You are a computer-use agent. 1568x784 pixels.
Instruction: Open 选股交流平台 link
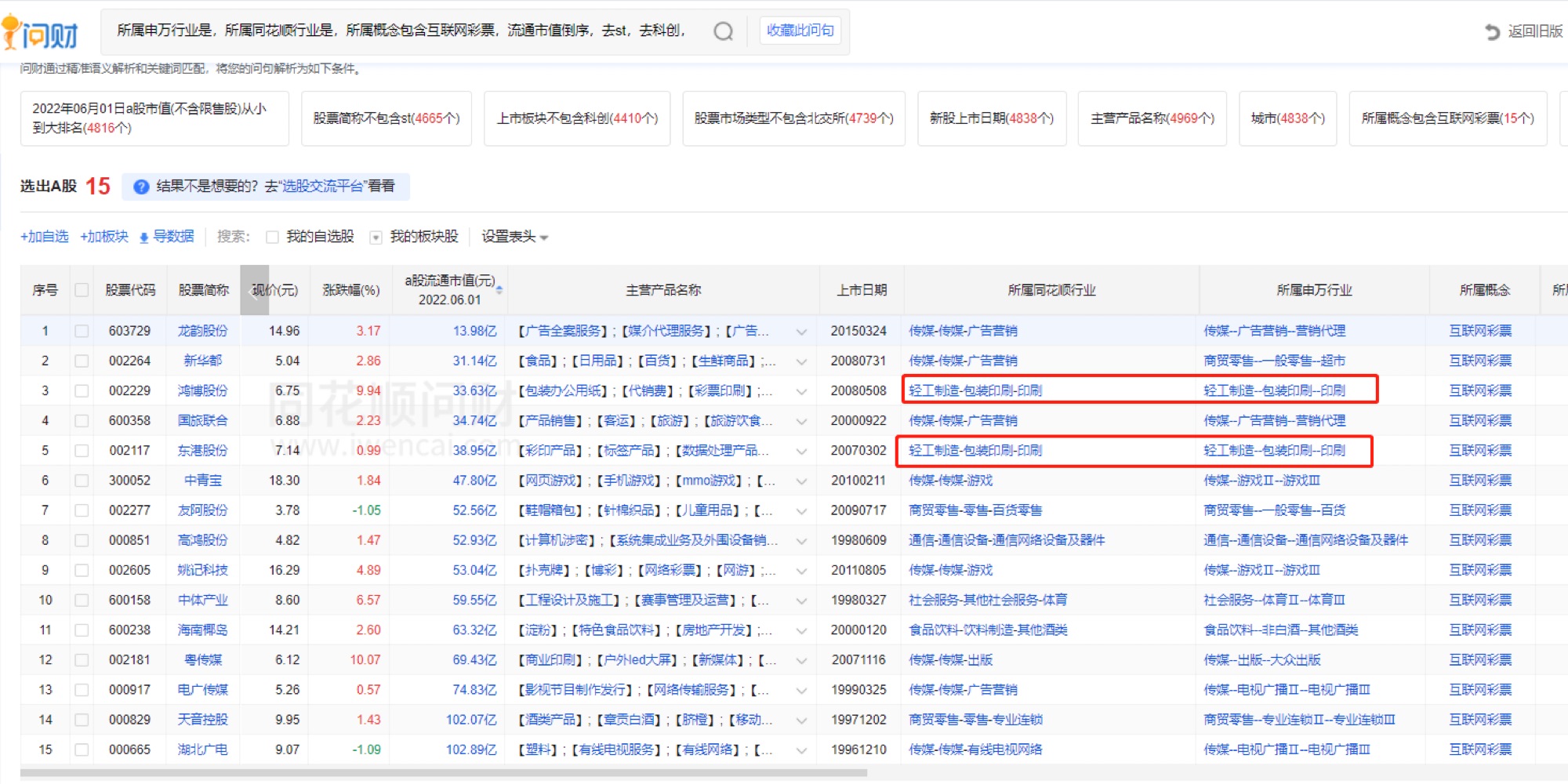(322, 186)
